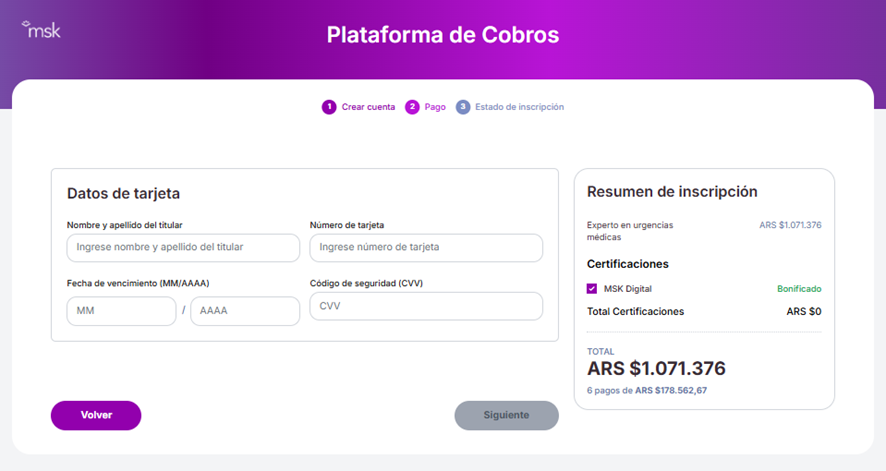
Task: Select the step 3 circle icon
Action: (463, 107)
